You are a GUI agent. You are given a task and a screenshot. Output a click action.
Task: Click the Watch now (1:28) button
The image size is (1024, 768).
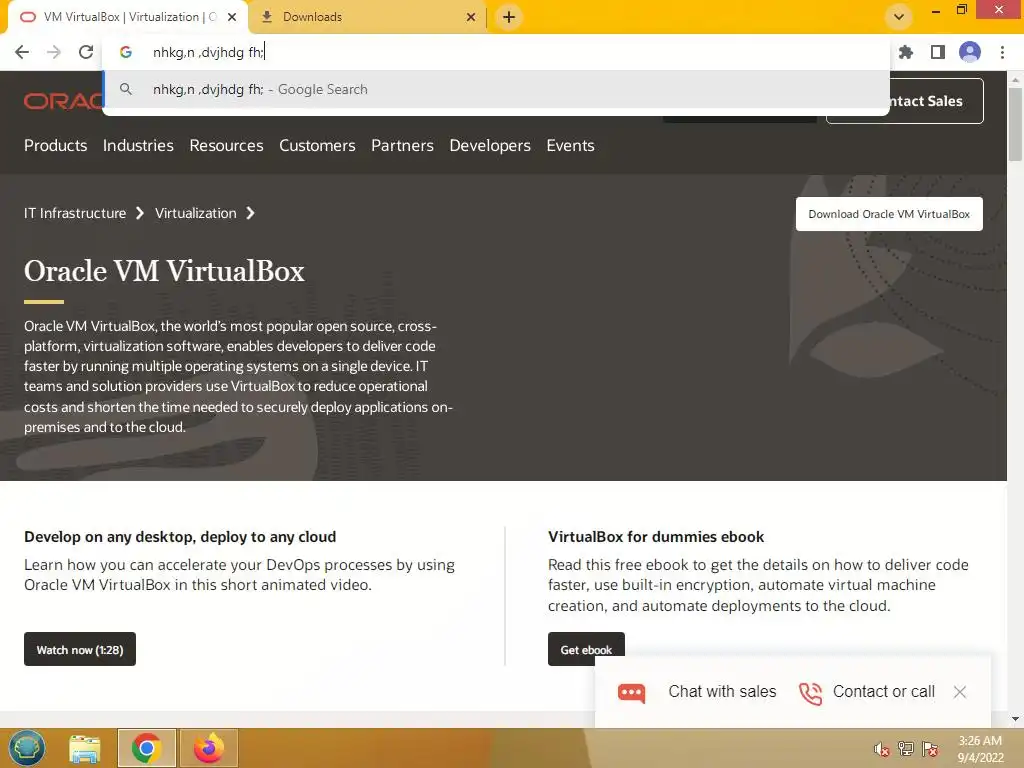(x=80, y=649)
